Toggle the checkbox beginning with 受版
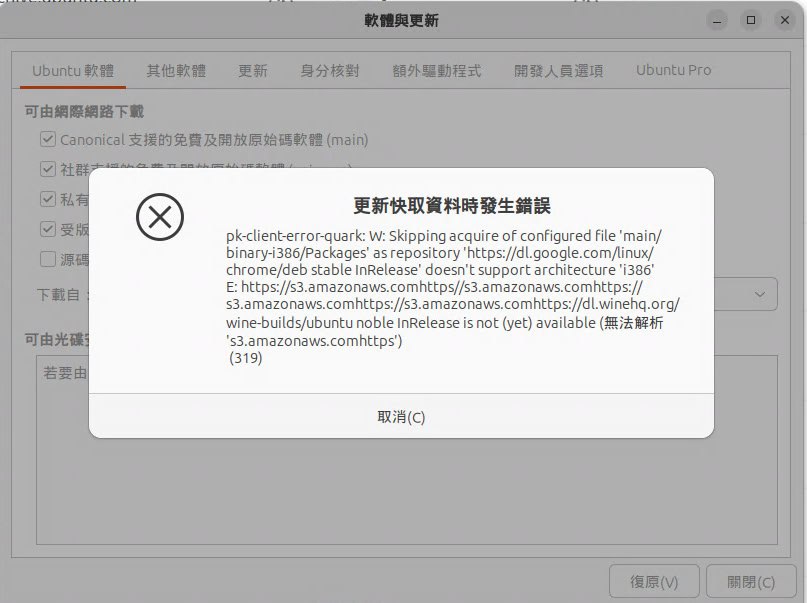Viewport: 807px width, 603px height. click(x=48, y=229)
